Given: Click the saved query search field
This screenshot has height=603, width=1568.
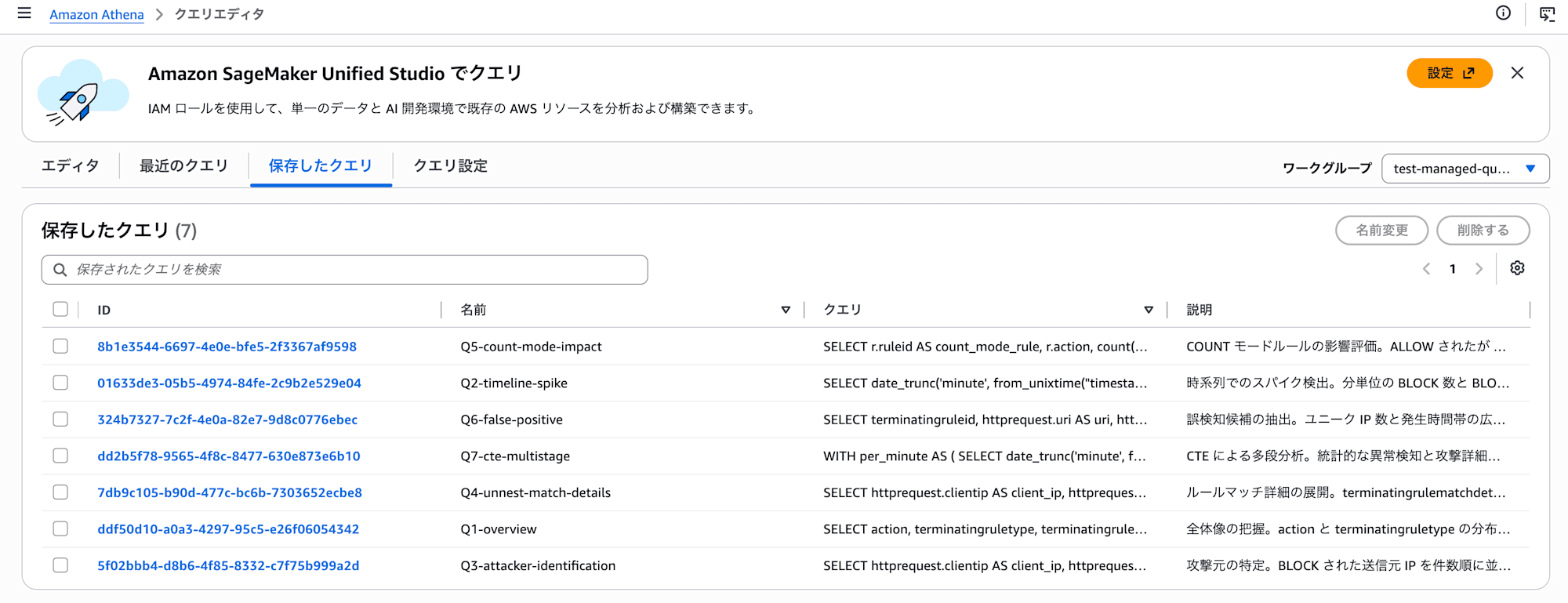Looking at the screenshot, I should (344, 270).
